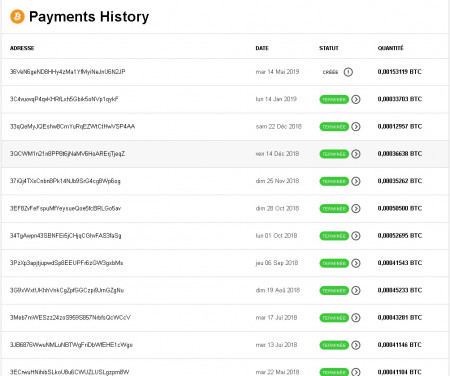Click wallet address on 14 Jan 2019 row
This screenshot has width=450, height=376.
click(x=64, y=99)
